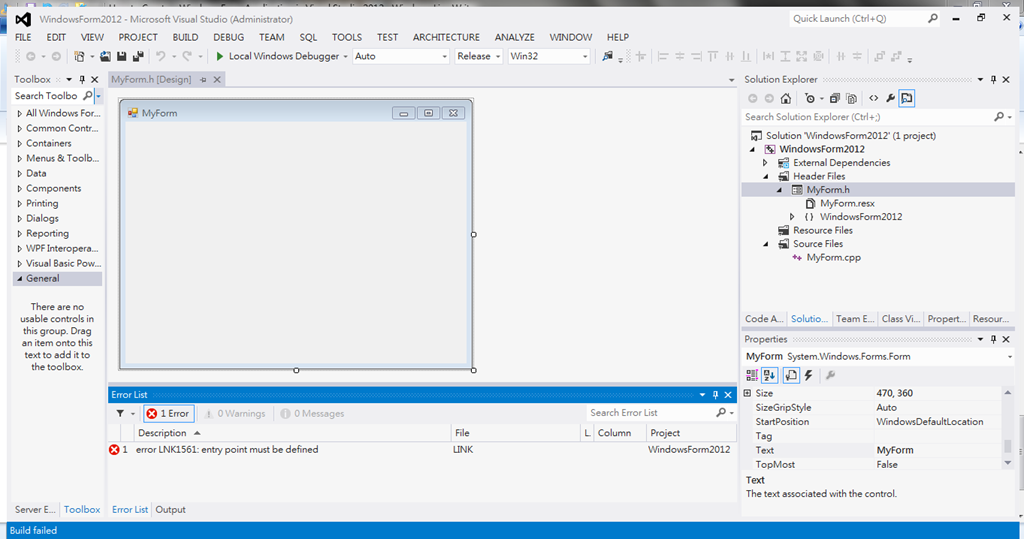Switch Properties to Alphabetical sort

click(769, 375)
